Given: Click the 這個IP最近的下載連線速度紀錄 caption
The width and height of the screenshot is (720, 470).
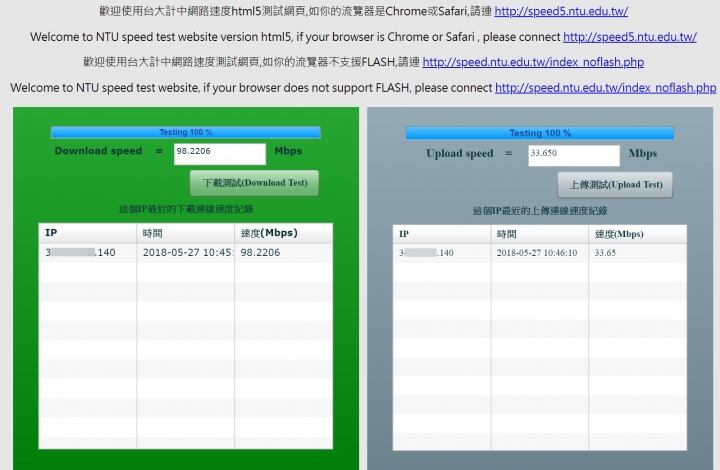Looking at the screenshot, I should tap(186, 209).
